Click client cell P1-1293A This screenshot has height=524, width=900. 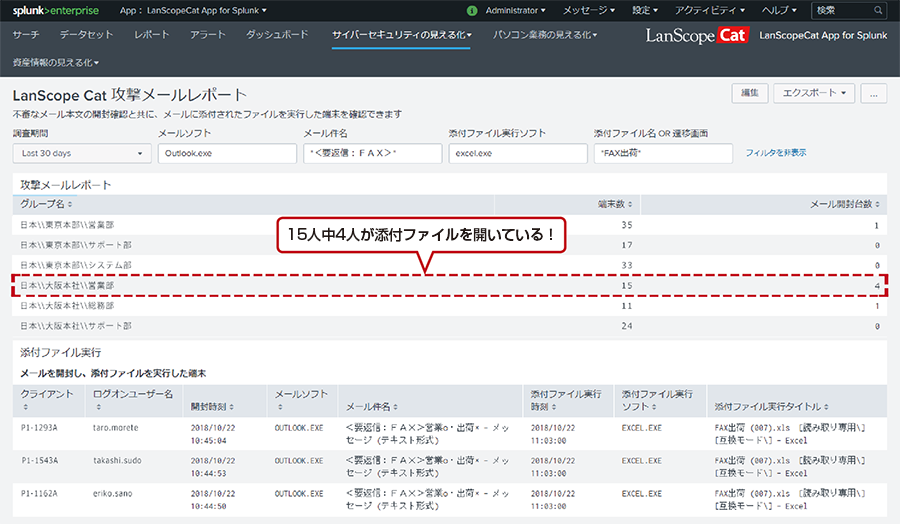point(39,428)
